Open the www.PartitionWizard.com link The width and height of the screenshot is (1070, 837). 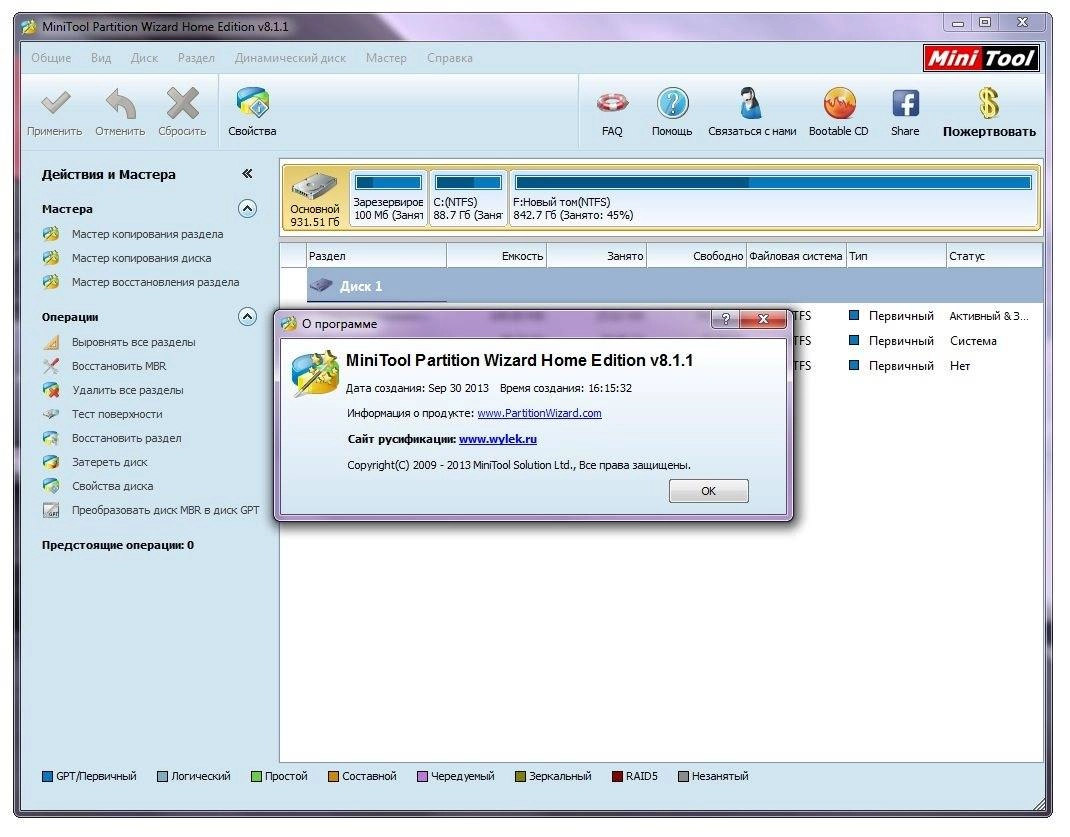(x=539, y=413)
